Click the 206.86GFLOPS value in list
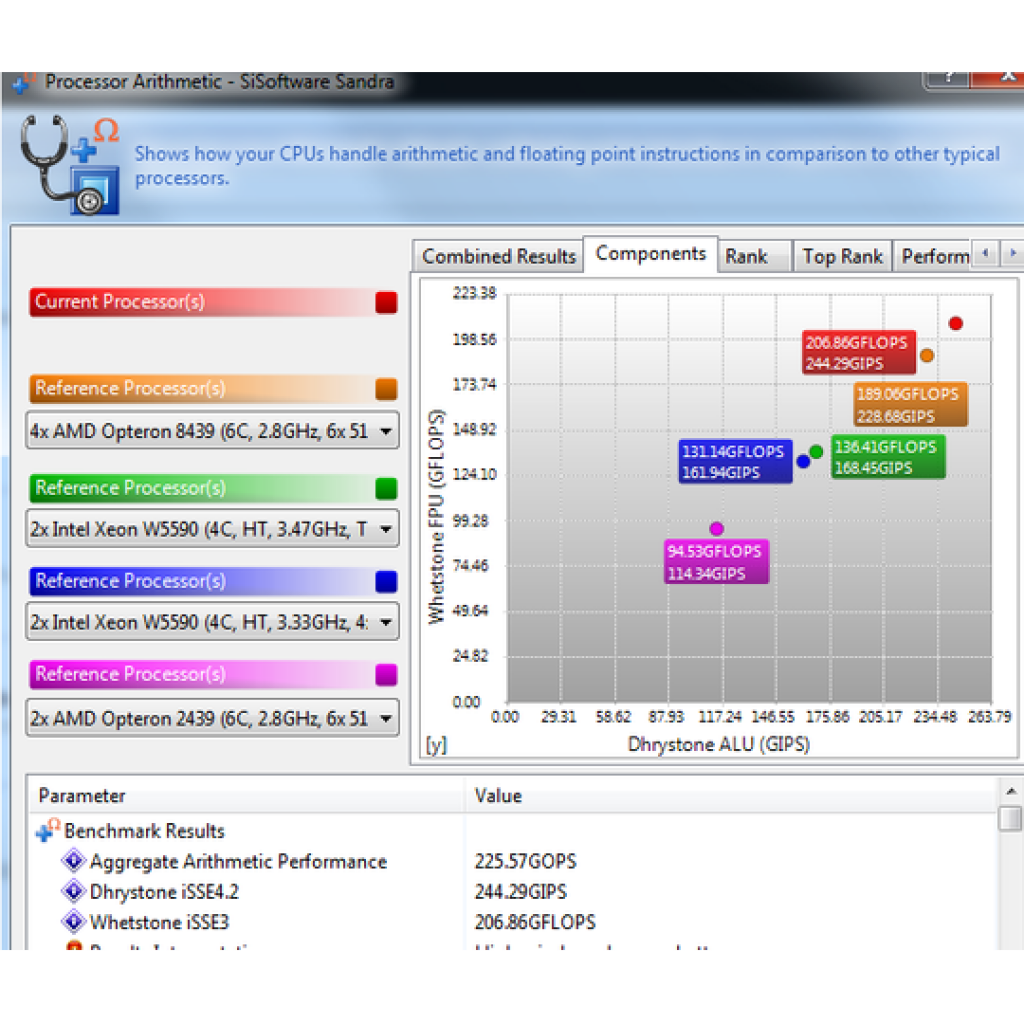 click(535, 922)
